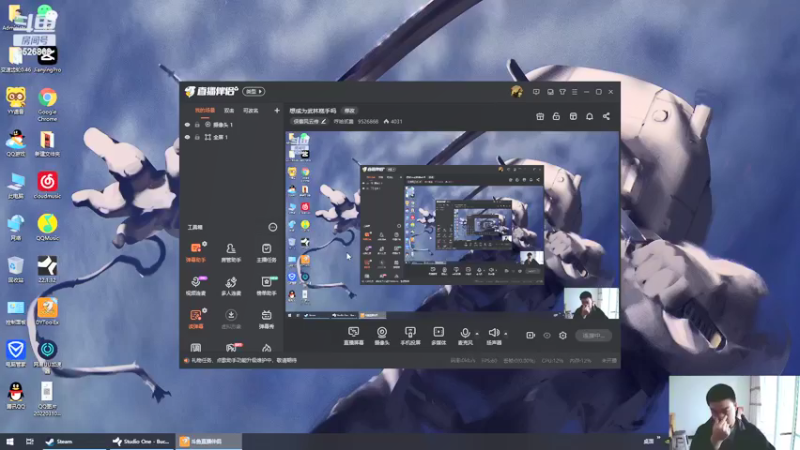Select the cloudmusic desktop icon

(47, 185)
